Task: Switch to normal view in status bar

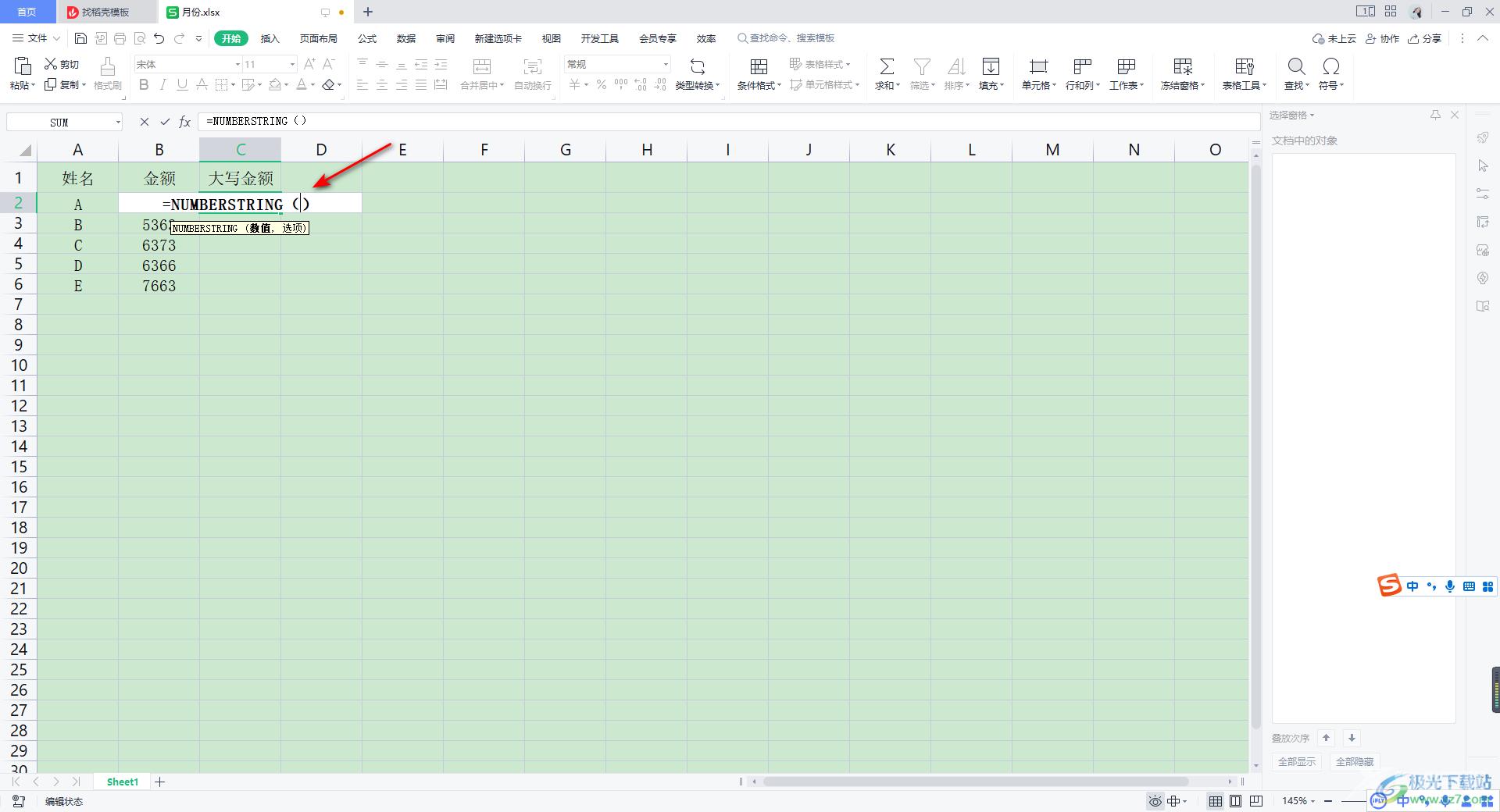Action: (1216, 801)
